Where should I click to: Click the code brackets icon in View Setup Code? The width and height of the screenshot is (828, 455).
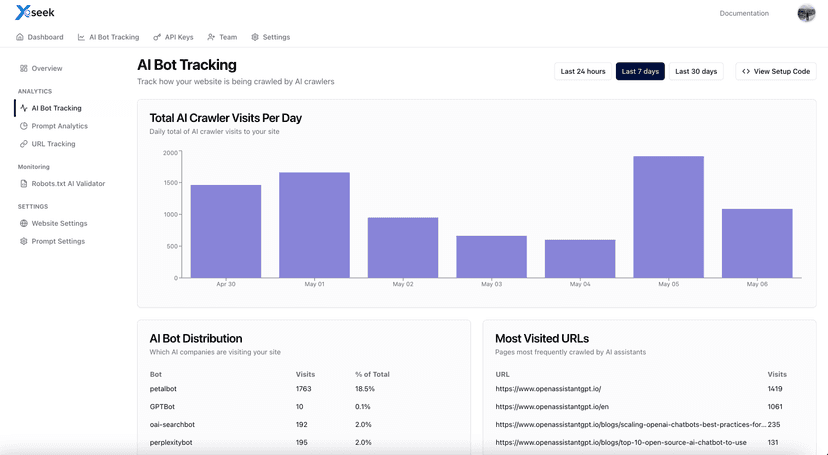[x=746, y=71]
